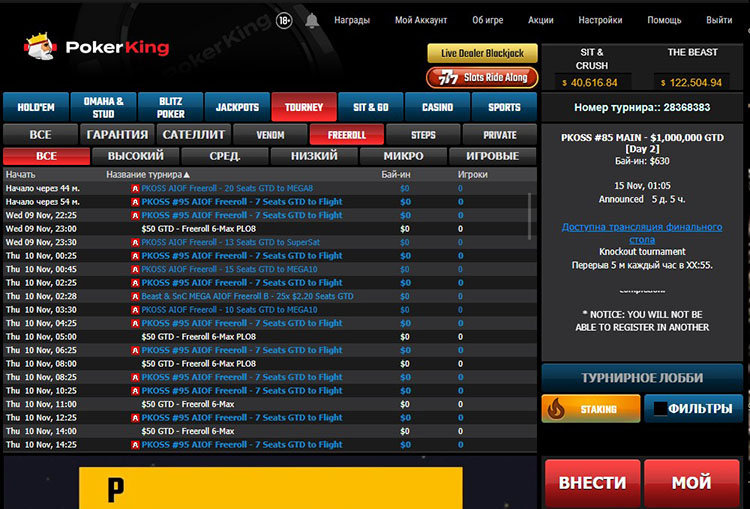Screen dimensions: 750x509
Task: Open the Награды menu
Action: pos(352,20)
